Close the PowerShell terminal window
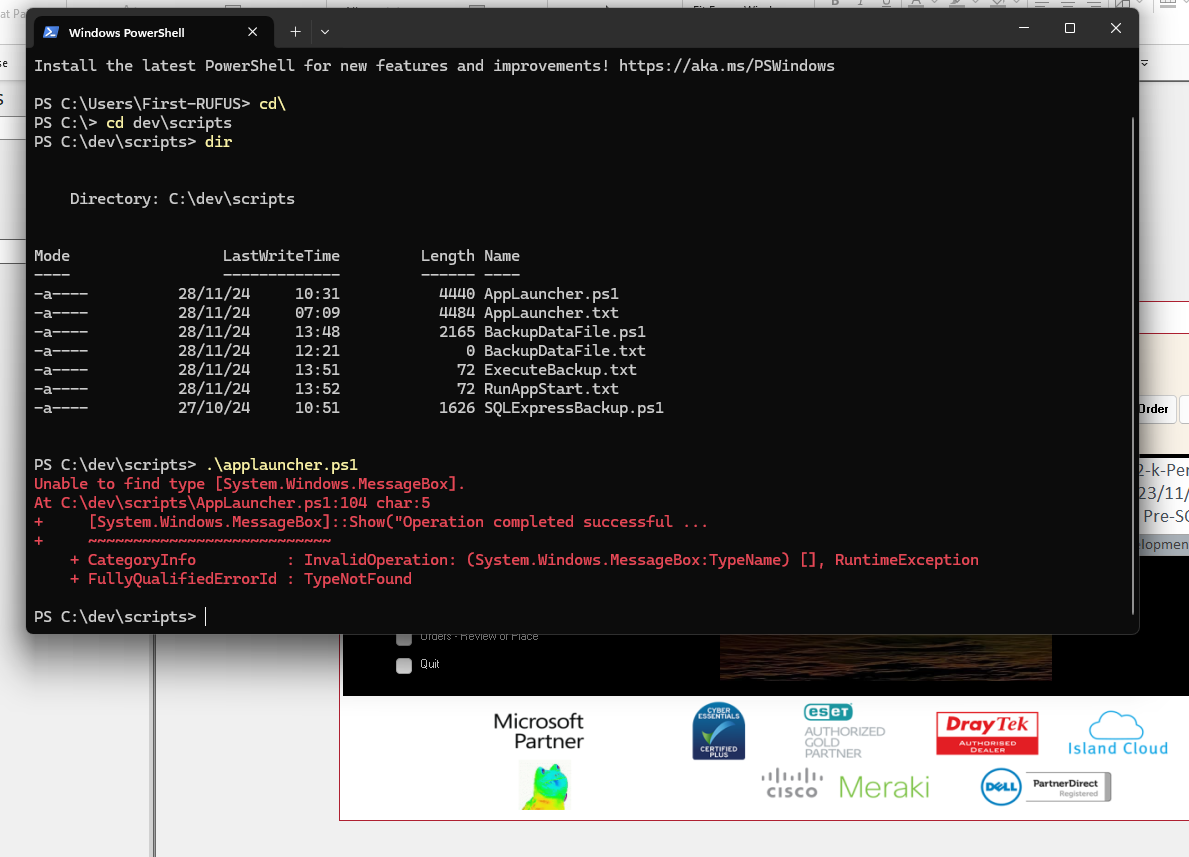This screenshot has width=1189, height=857. pos(1115,28)
